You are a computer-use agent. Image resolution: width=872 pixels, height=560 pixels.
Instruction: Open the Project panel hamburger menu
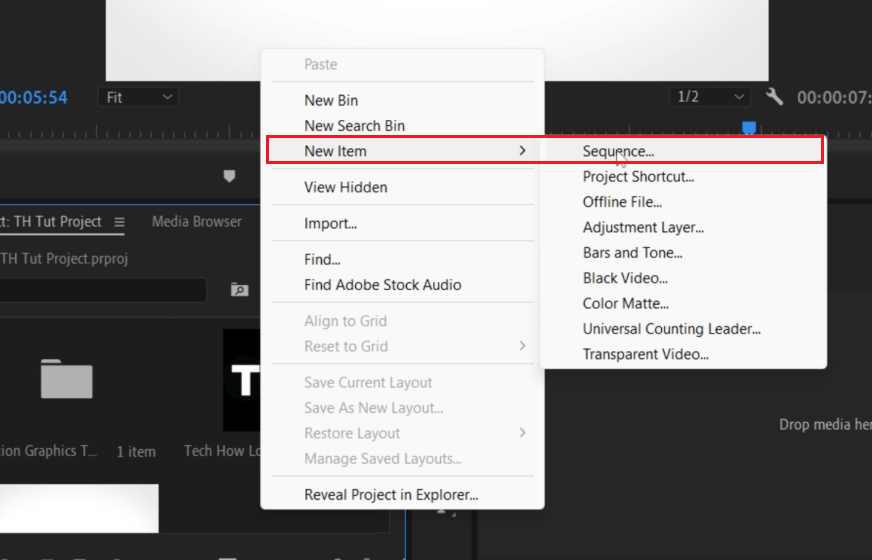coord(119,222)
